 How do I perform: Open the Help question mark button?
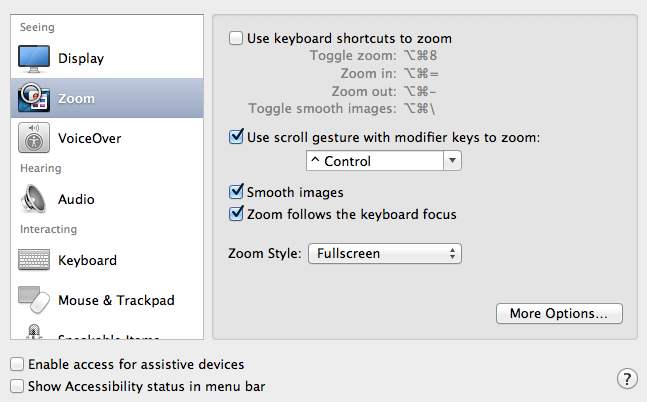[627, 378]
